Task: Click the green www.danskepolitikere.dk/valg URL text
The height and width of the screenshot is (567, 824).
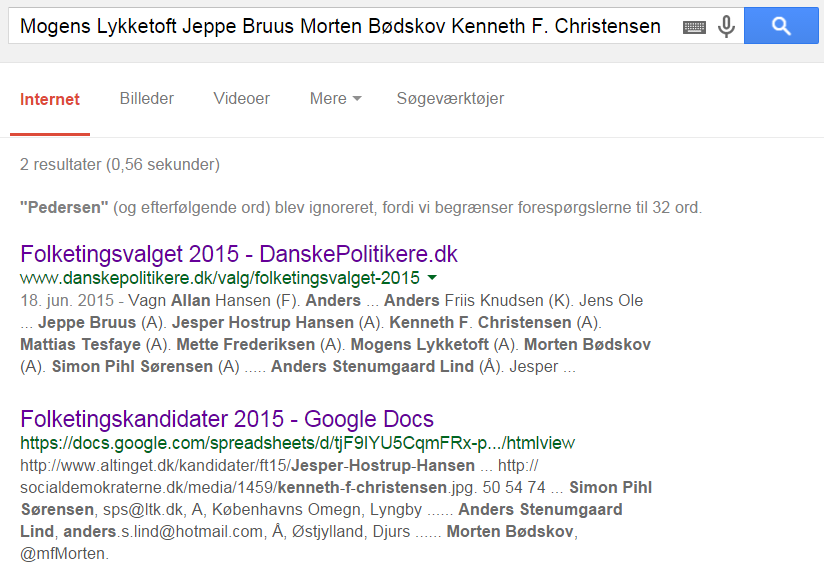Action: 220,277
